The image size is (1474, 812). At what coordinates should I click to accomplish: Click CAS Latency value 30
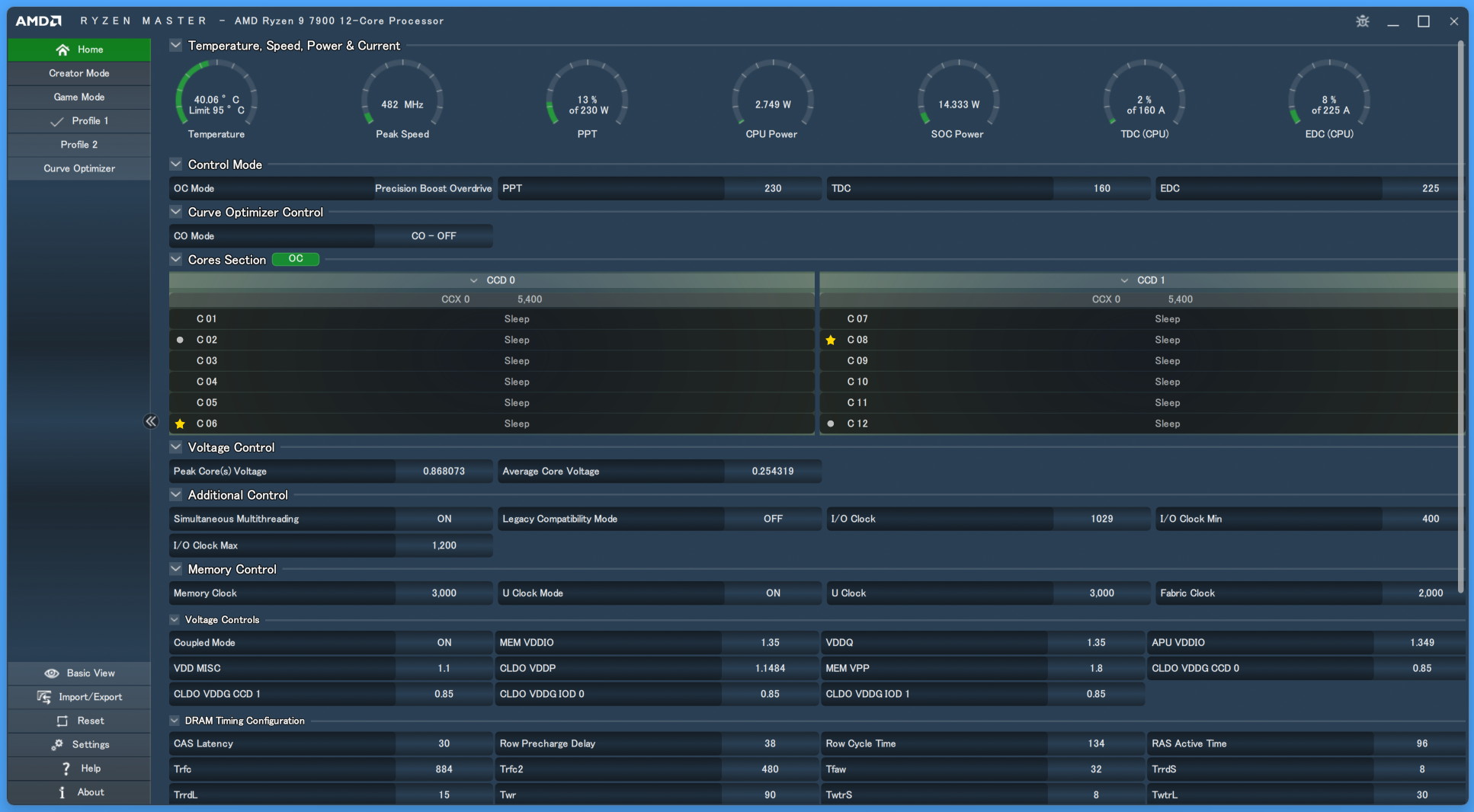point(444,743)
